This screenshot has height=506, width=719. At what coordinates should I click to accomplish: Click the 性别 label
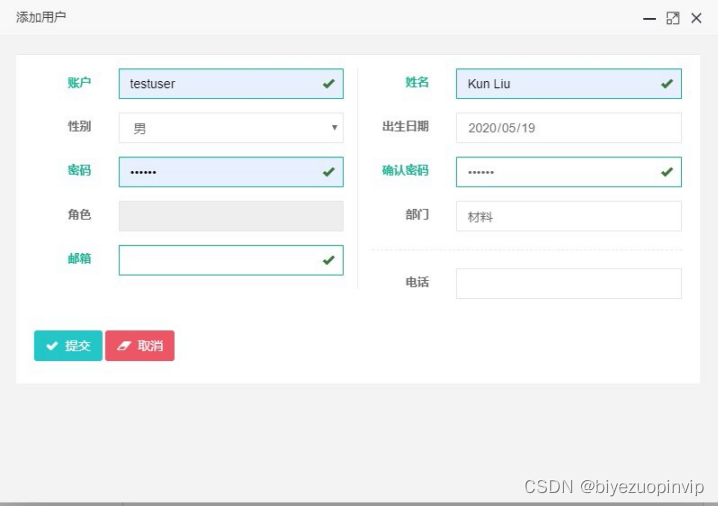point(79,127)
